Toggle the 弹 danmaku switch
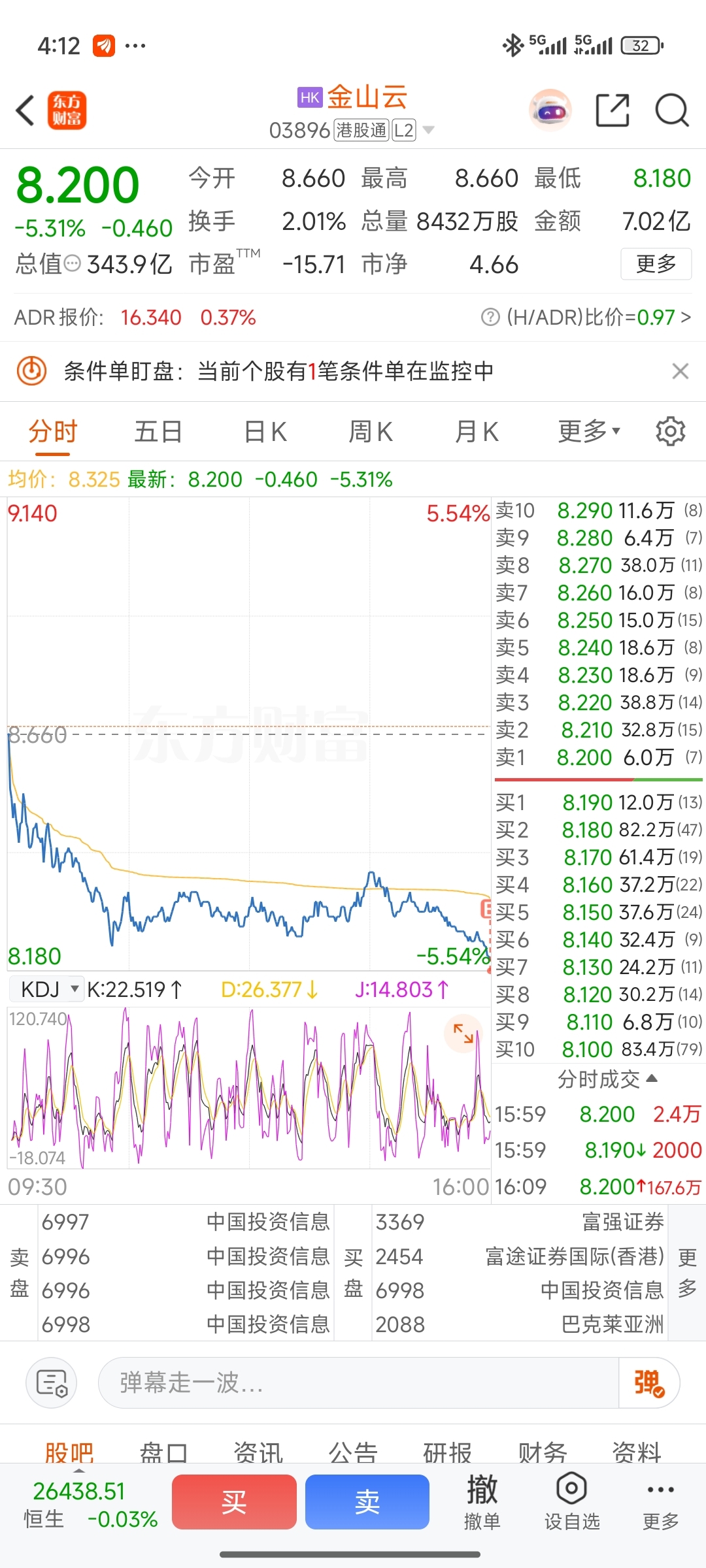 (649, 1382)
